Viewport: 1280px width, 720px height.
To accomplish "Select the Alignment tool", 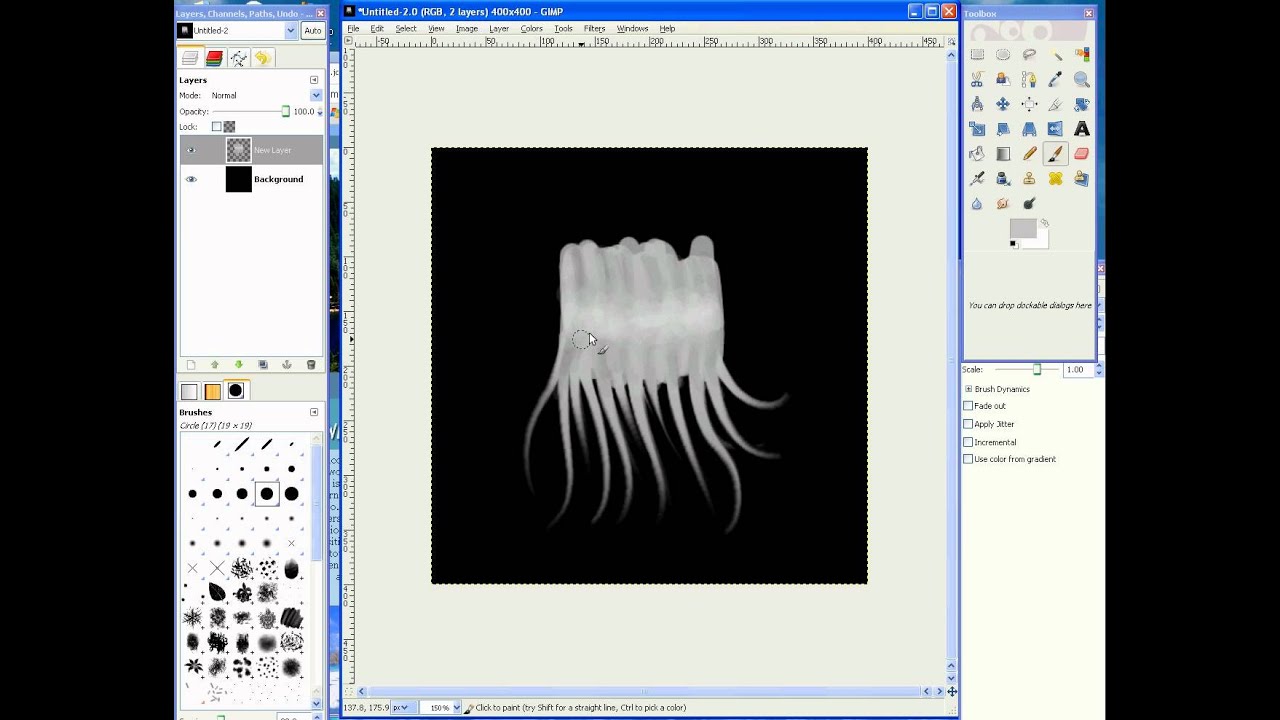I will 1029,104.
